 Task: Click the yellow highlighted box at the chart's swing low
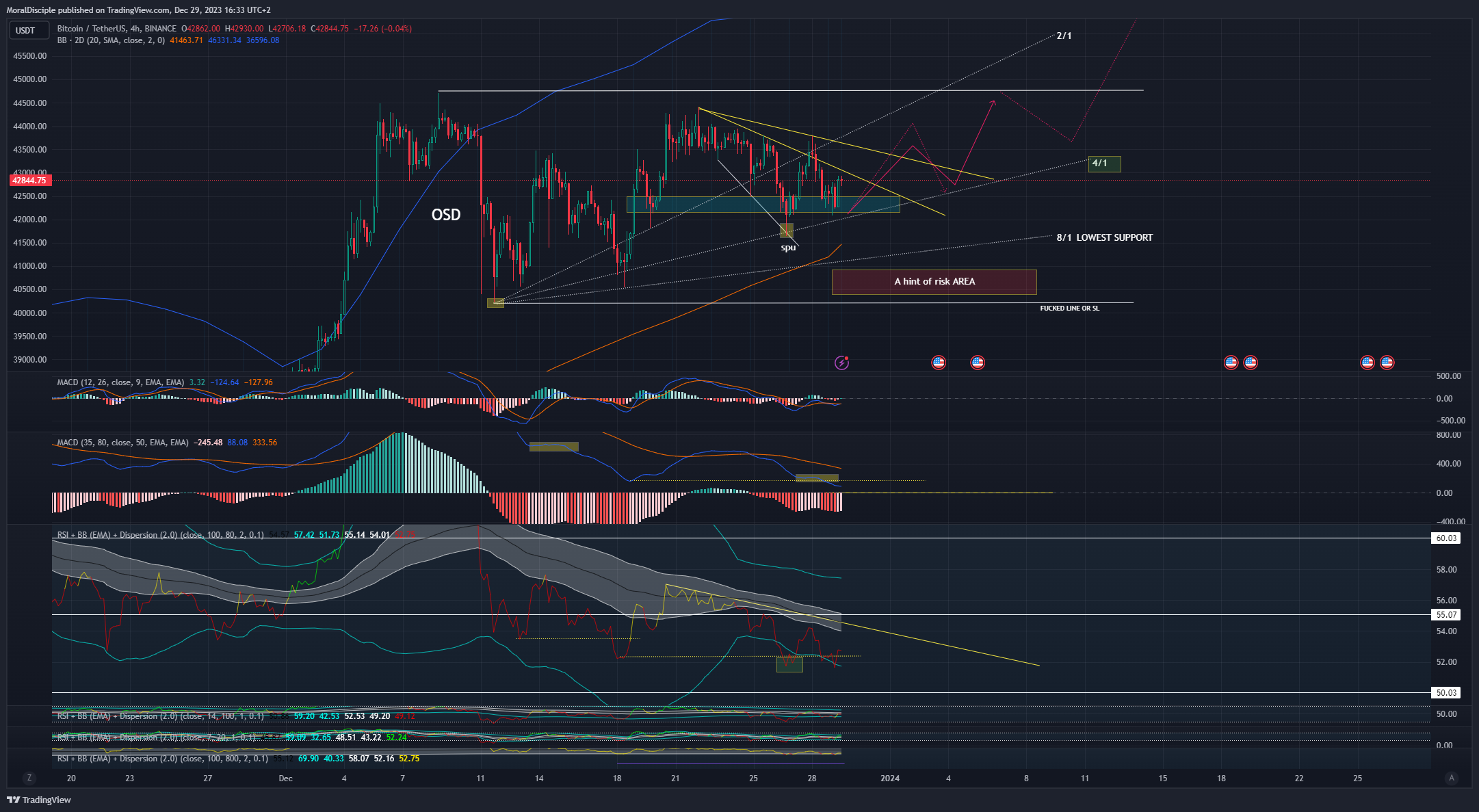pos(495,303)
